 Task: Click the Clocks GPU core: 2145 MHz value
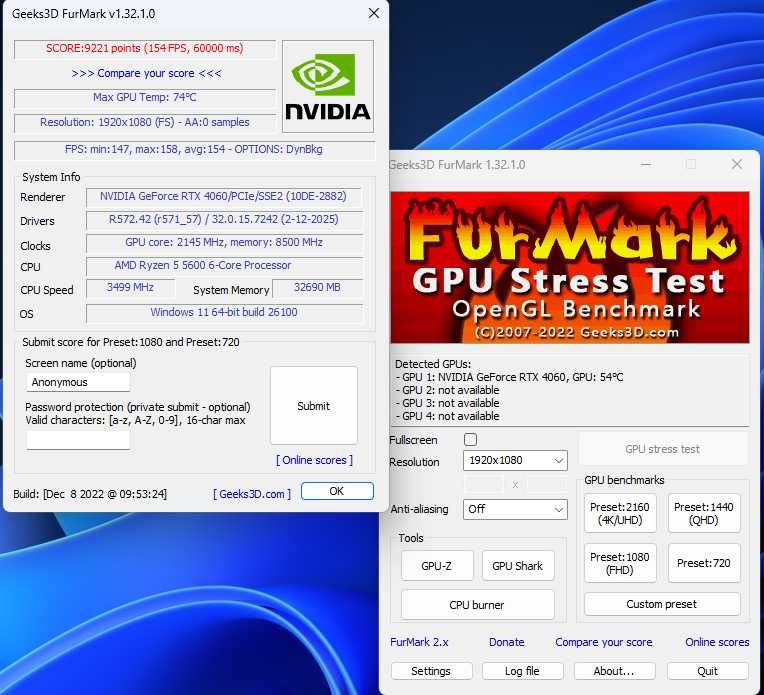click(x=224, y=243)
